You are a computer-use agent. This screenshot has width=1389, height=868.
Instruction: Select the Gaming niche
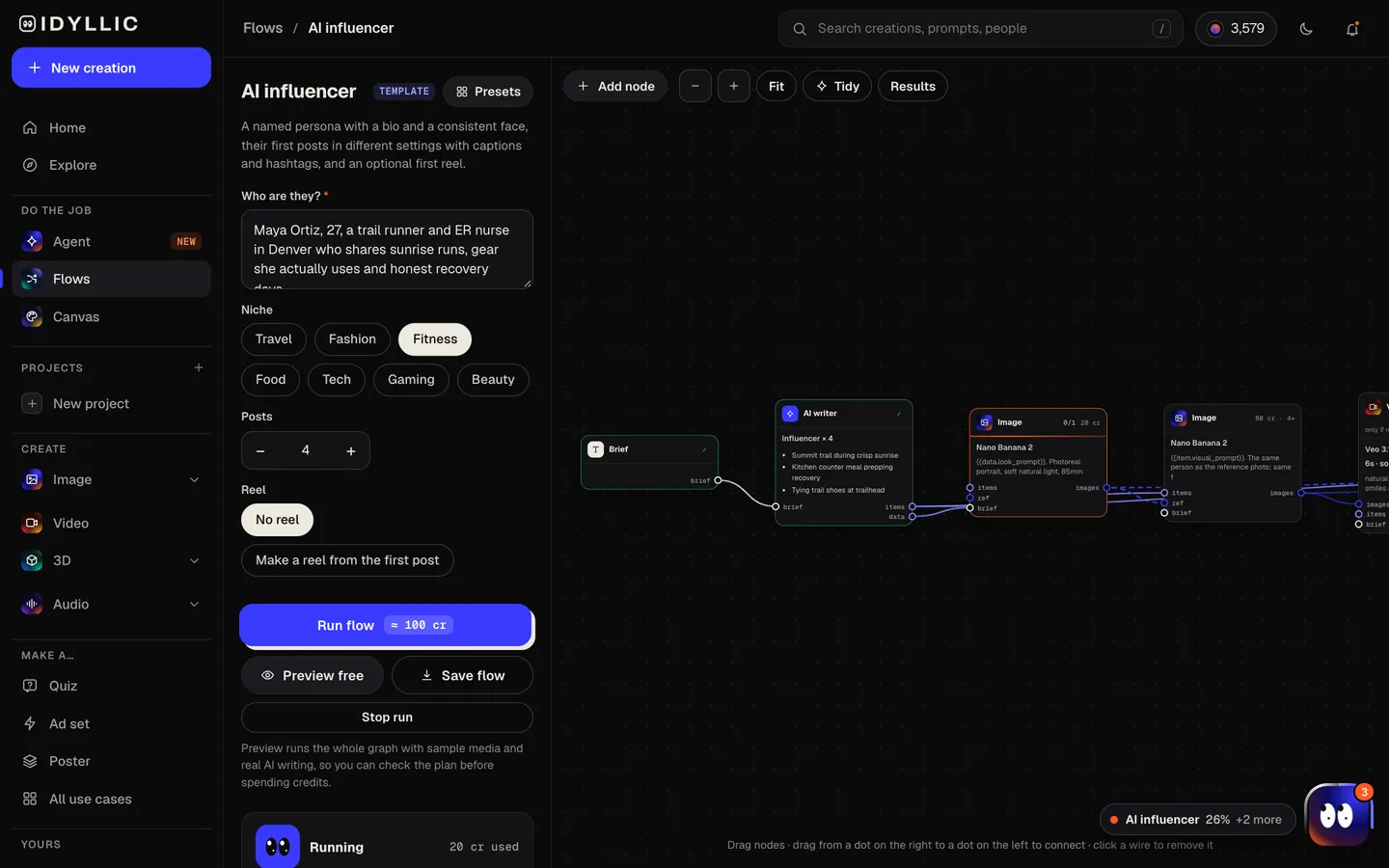click(x=411, y=380)
